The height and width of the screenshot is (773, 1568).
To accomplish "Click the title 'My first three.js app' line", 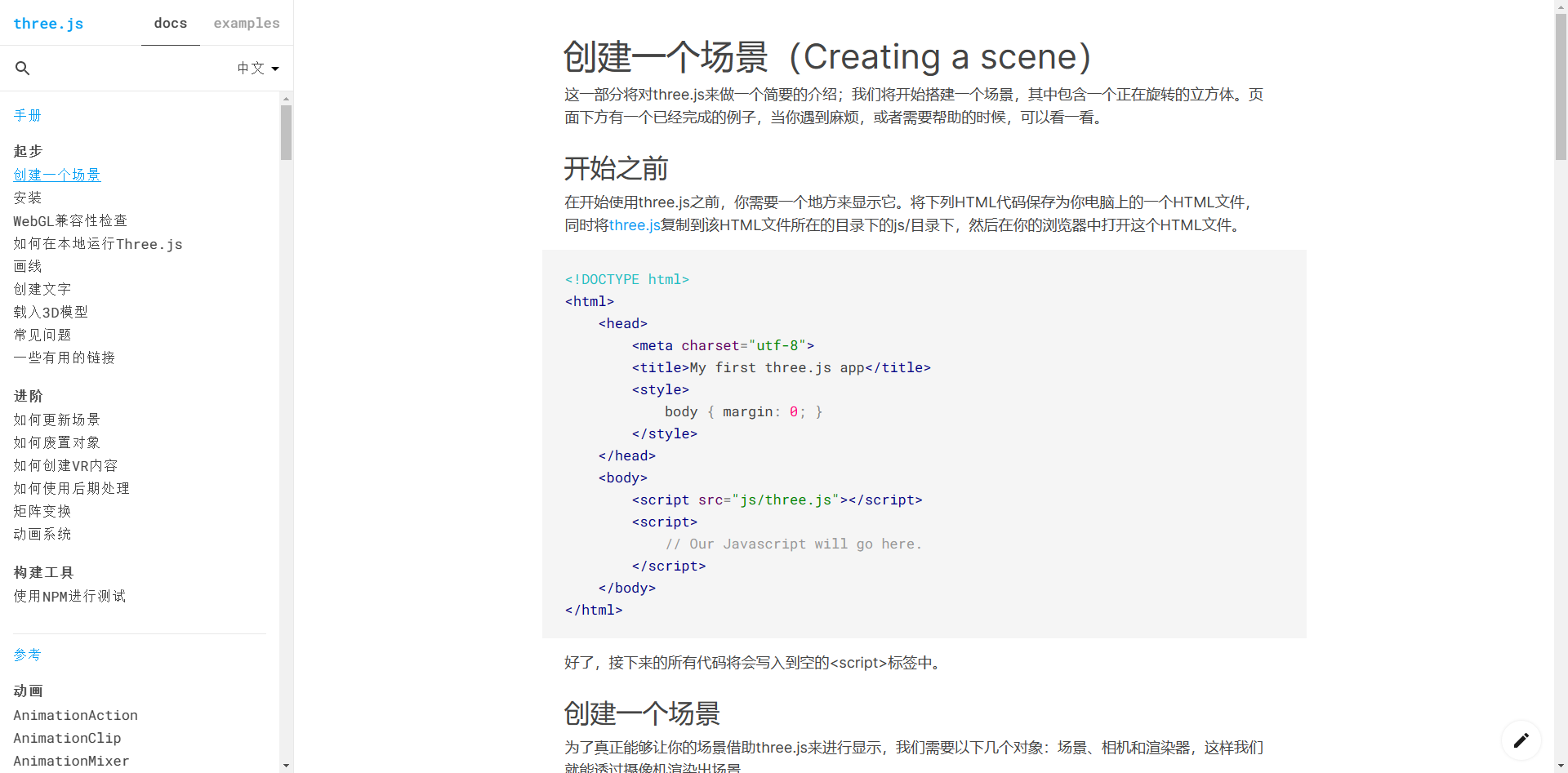I will (781, 367).
